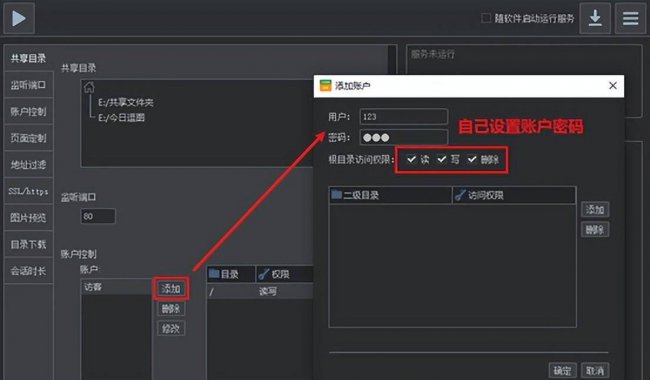The image size is (650, 380).
Task: Switch to the SSL/https tab
Action: [x=28, y=191]
